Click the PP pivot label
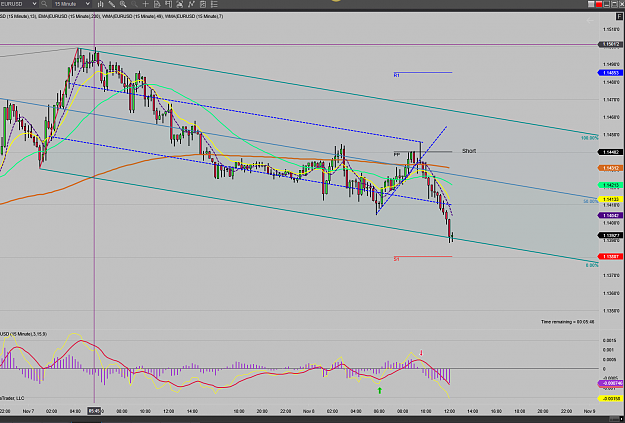 (x=396, y=154)
